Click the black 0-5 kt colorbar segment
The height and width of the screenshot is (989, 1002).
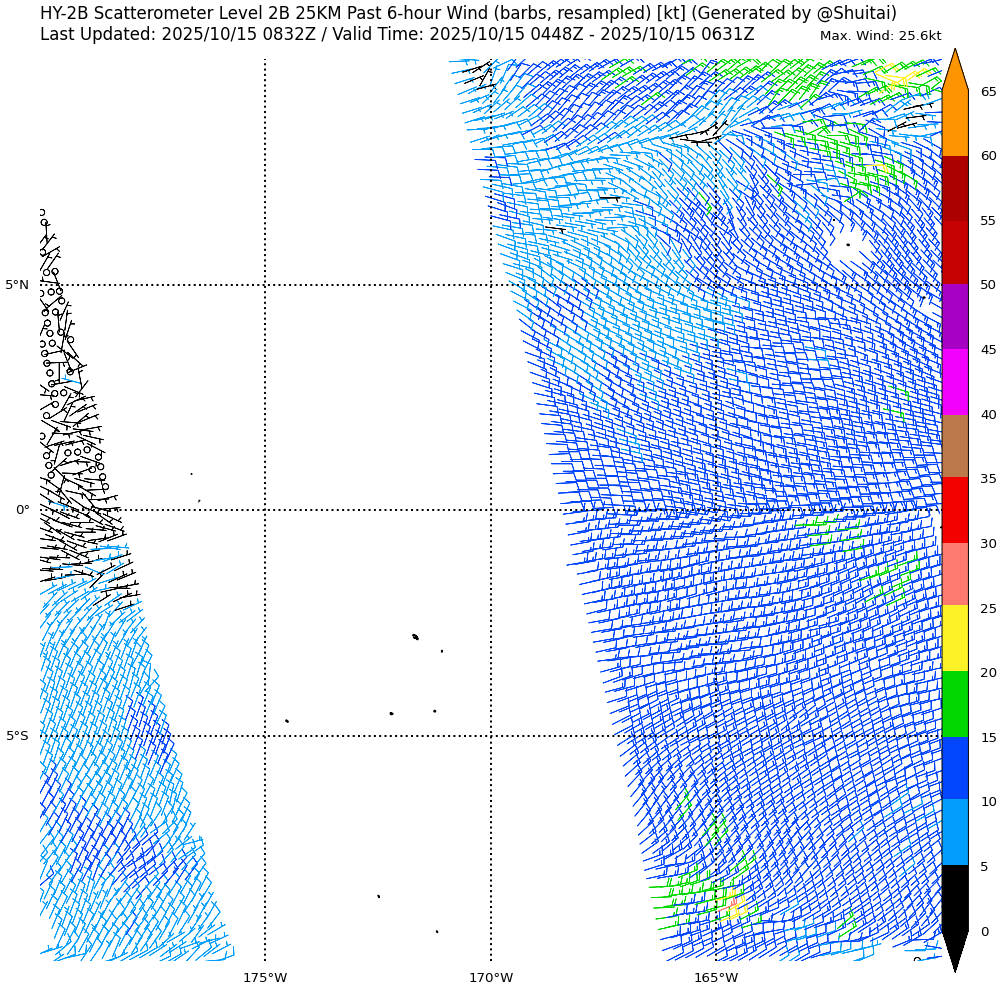[955, 898]
